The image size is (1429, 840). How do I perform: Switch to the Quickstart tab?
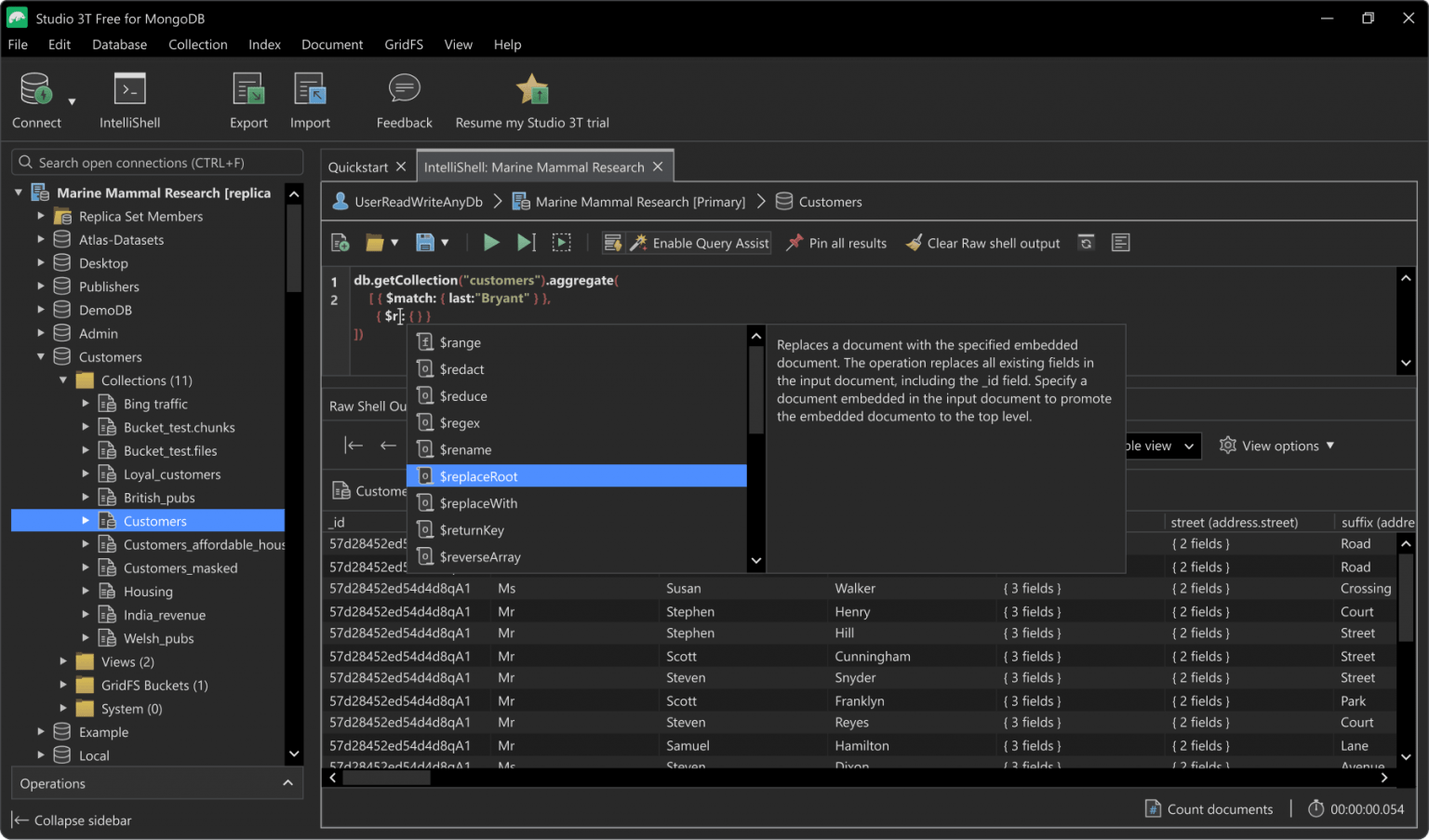[x=358, y=166]
